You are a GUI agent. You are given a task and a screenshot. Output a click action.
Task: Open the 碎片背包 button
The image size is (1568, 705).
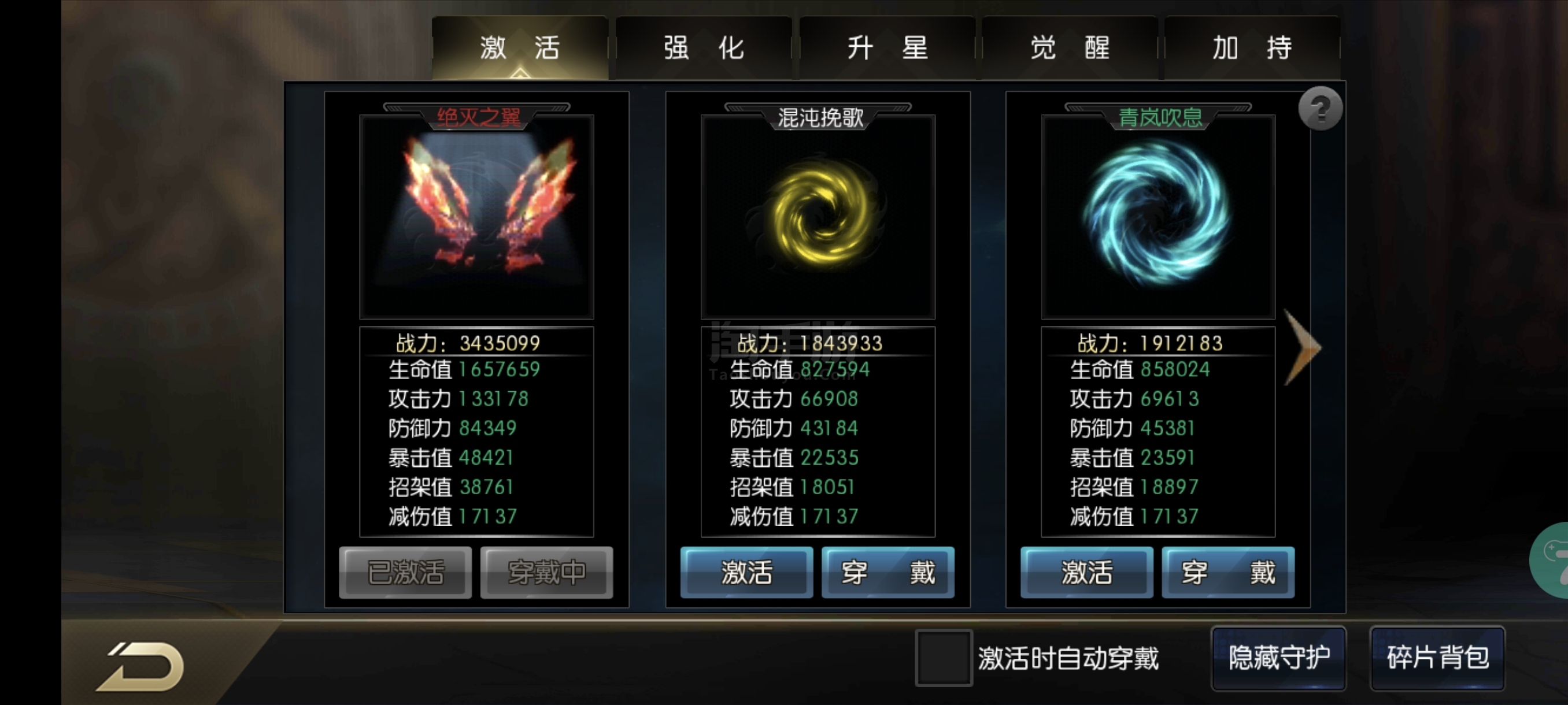point(1437,658)
